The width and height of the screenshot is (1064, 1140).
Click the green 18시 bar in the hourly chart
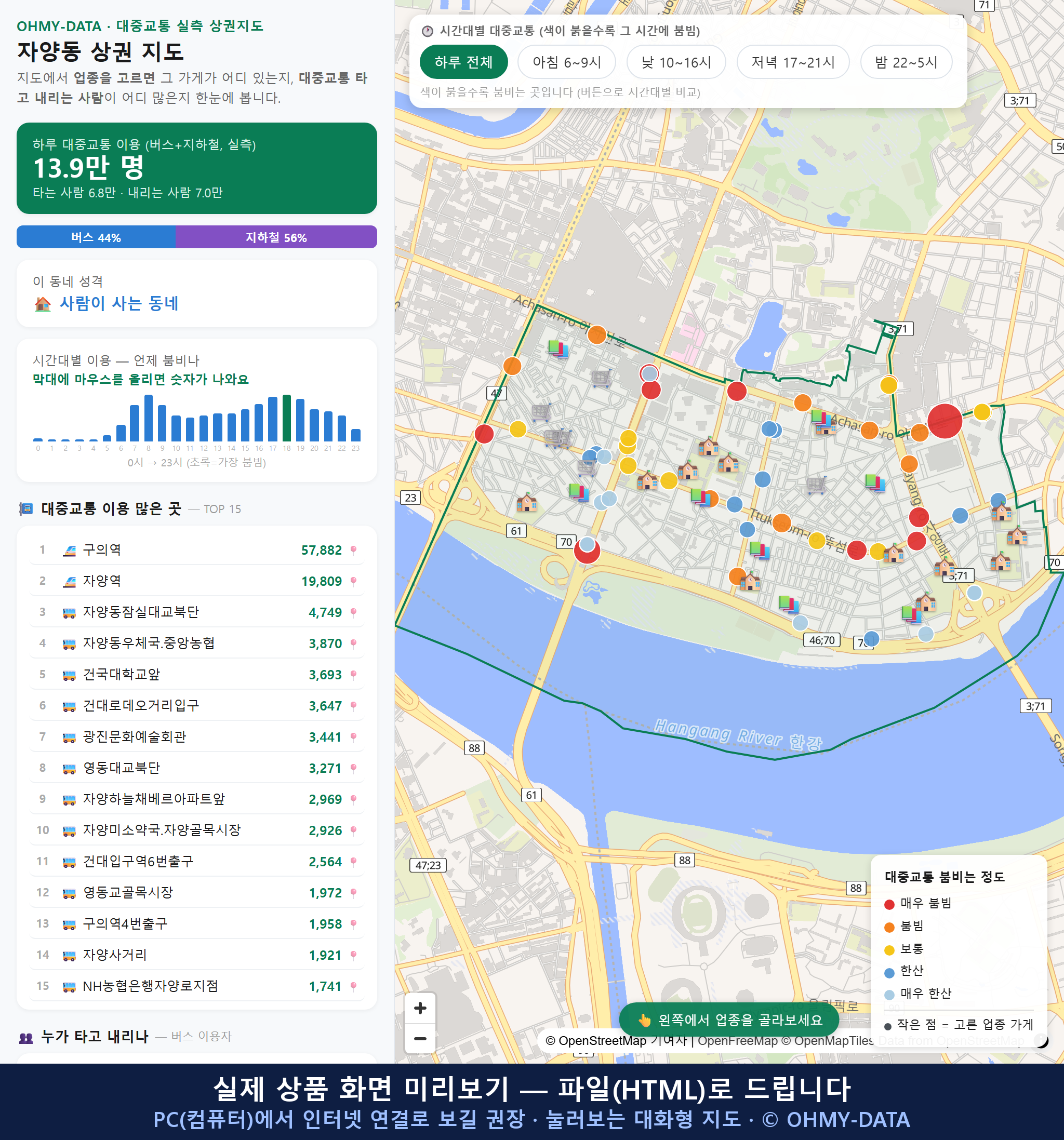click(x=287, y=418)
